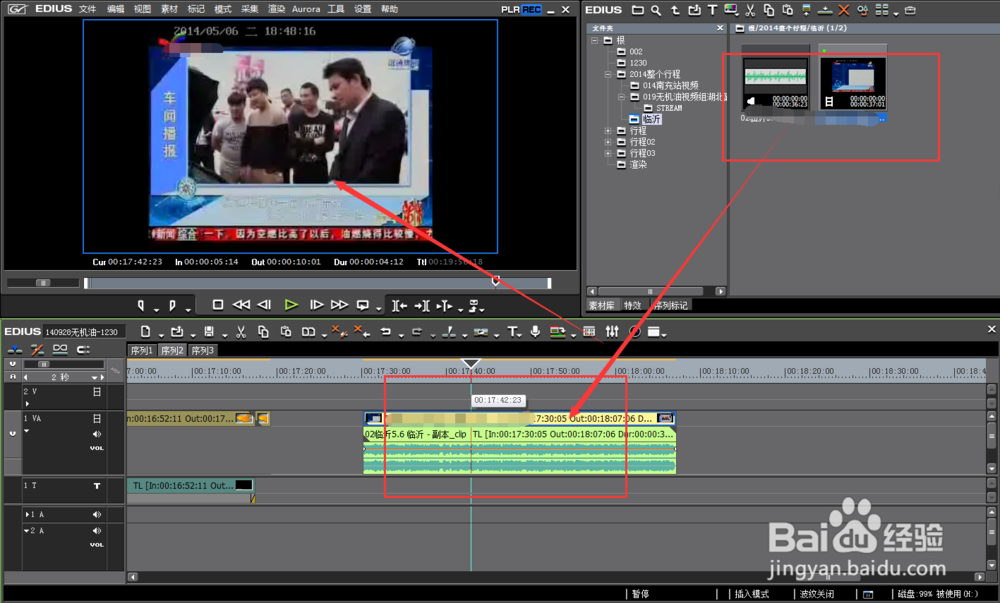
Task: Toggle ripple mode icon on timeline
Action: tap(37, 349)
